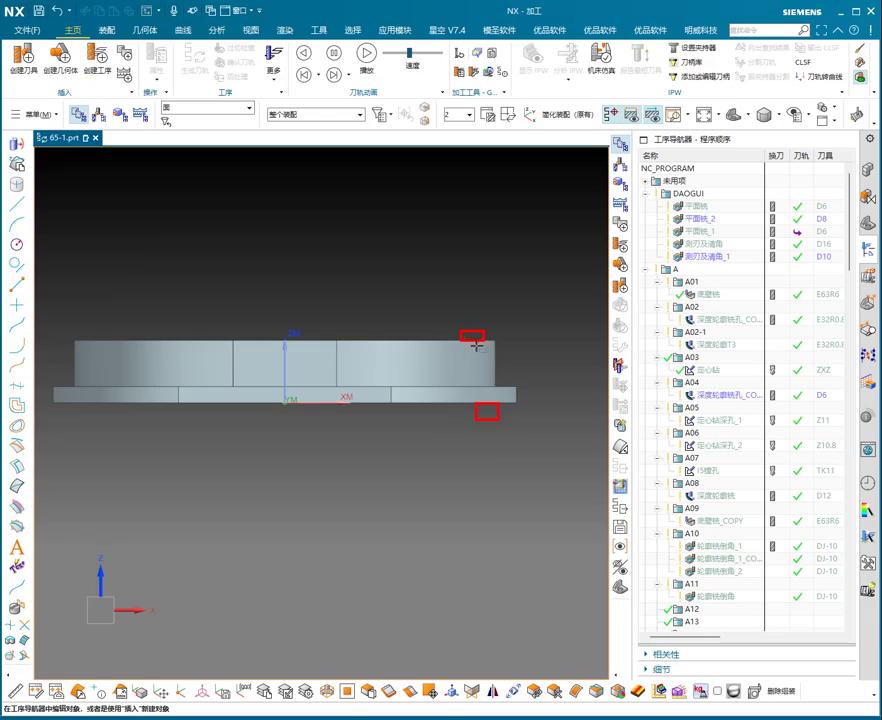Click the Create Geometry (创建几何体) icon
The height and width of the screenshot is (720, 882).
60,54
